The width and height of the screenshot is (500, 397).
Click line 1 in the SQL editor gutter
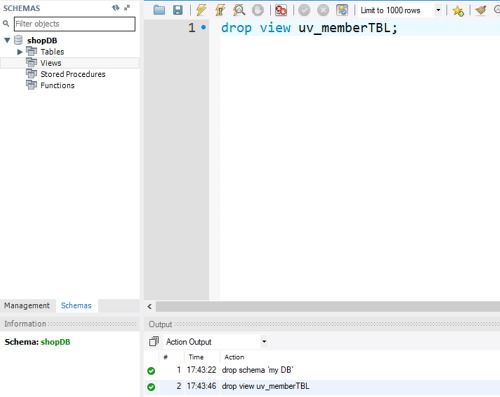point(192,28)
